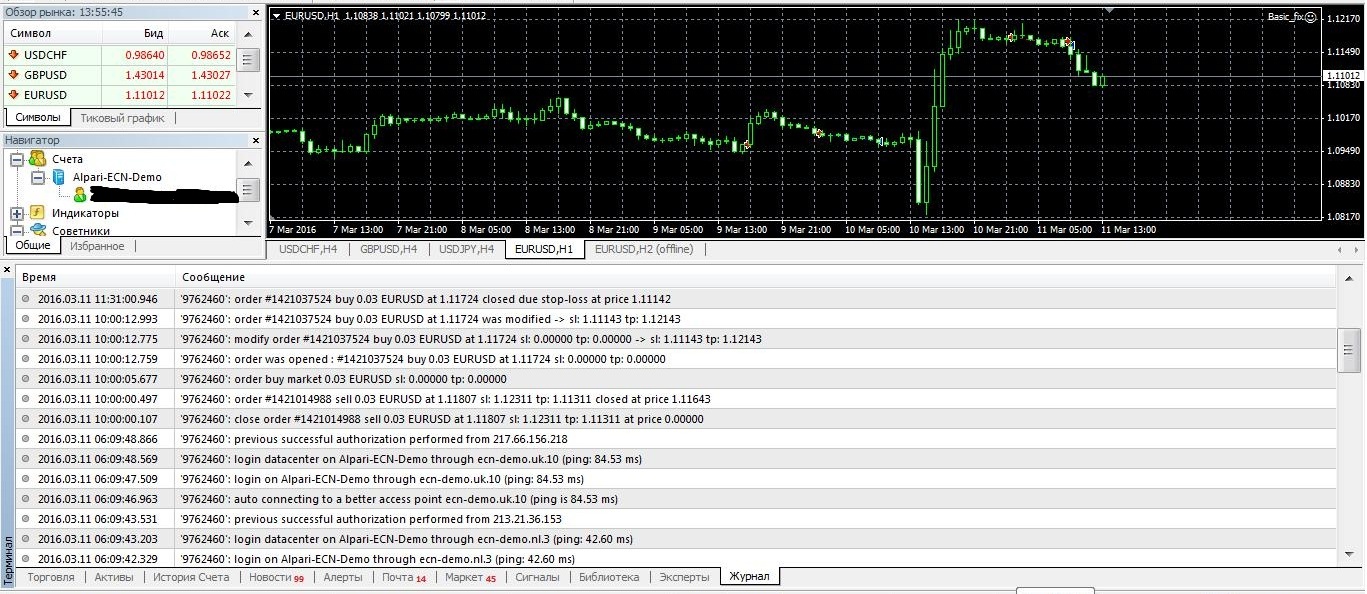Open the Почта tab with 14 badge

point(404,577)
